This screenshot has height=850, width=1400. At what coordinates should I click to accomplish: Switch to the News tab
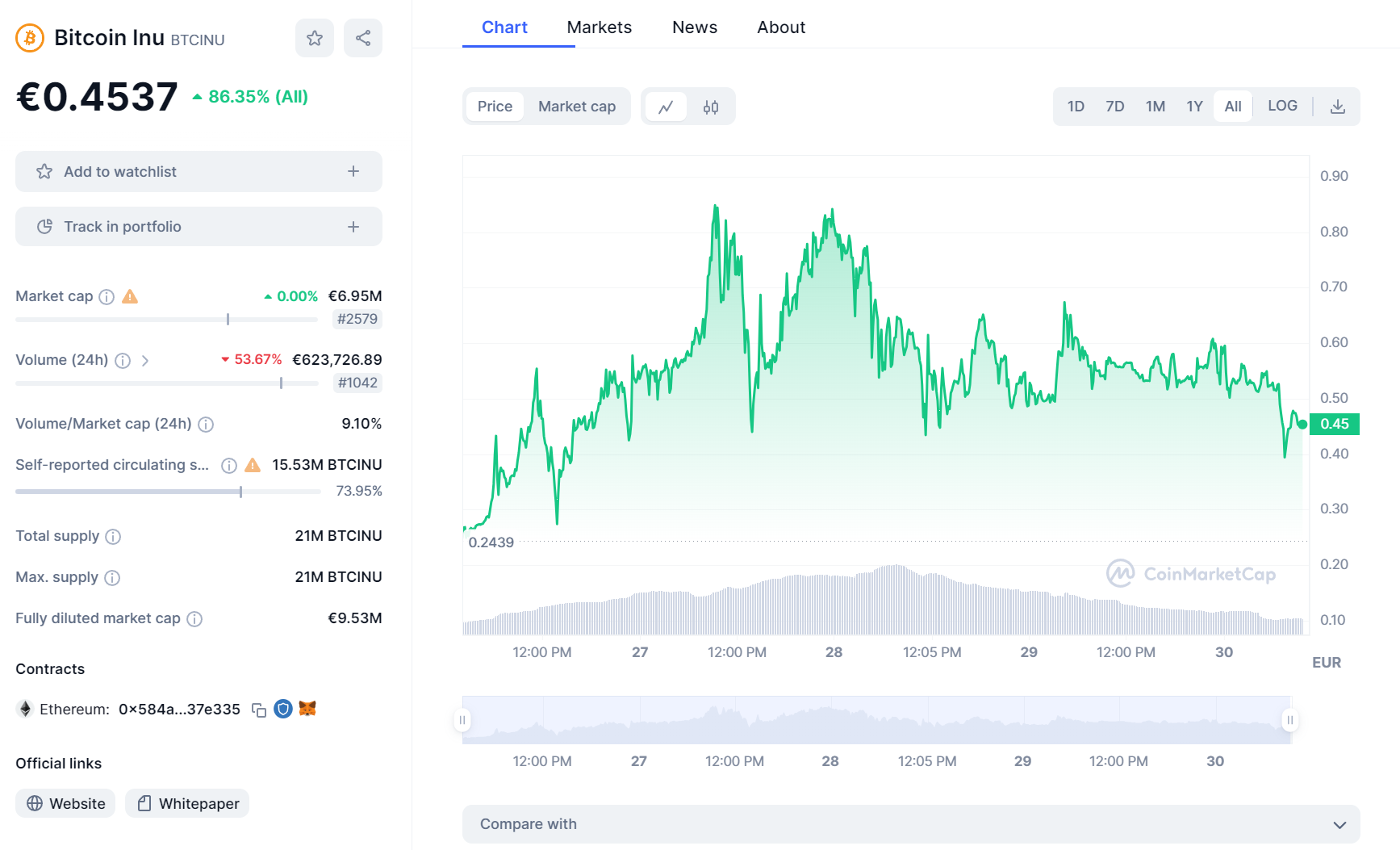coord(694,27)
